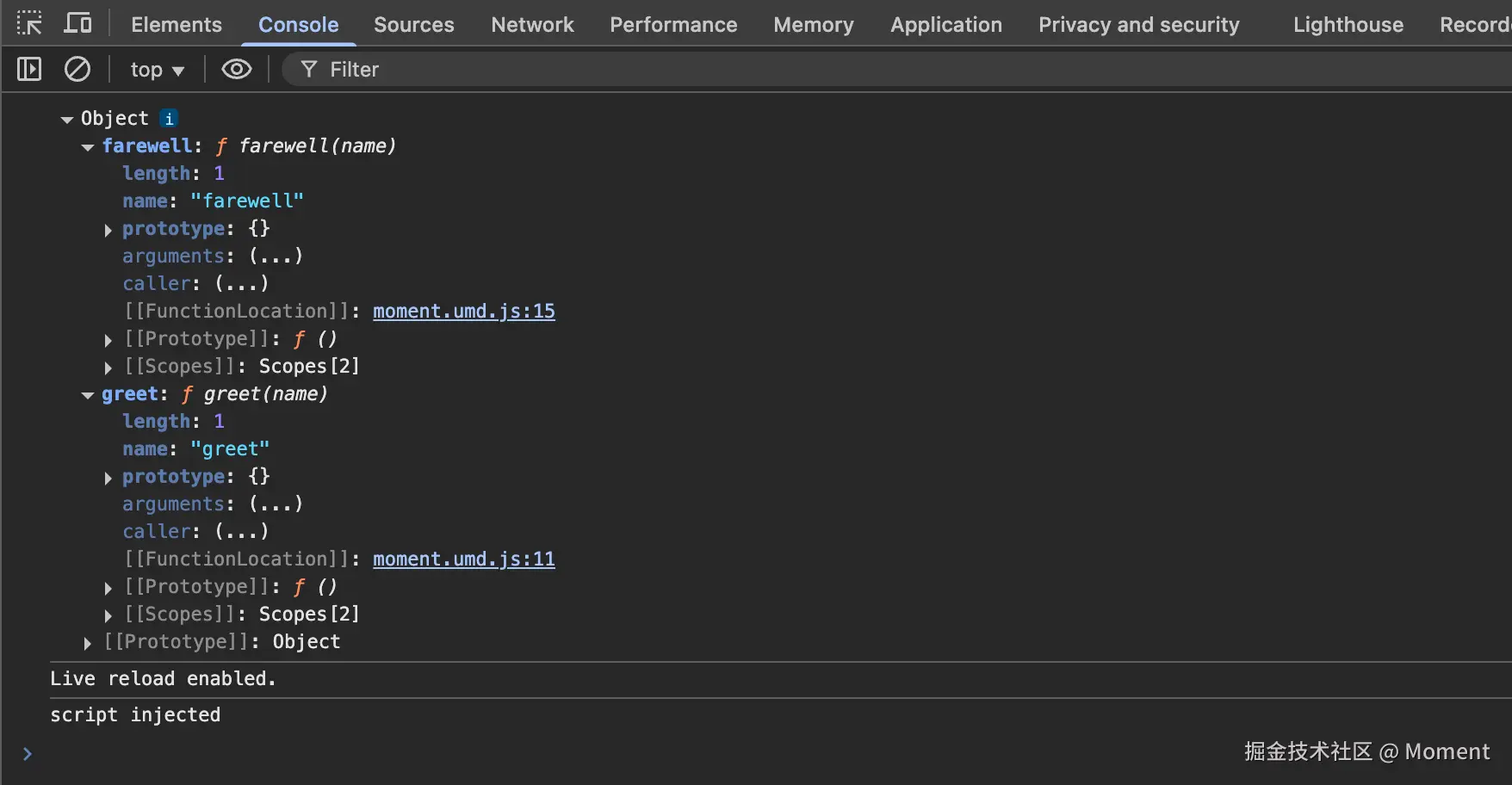
Task: Expand the prototype property under greet
Action: coord(108,478)
